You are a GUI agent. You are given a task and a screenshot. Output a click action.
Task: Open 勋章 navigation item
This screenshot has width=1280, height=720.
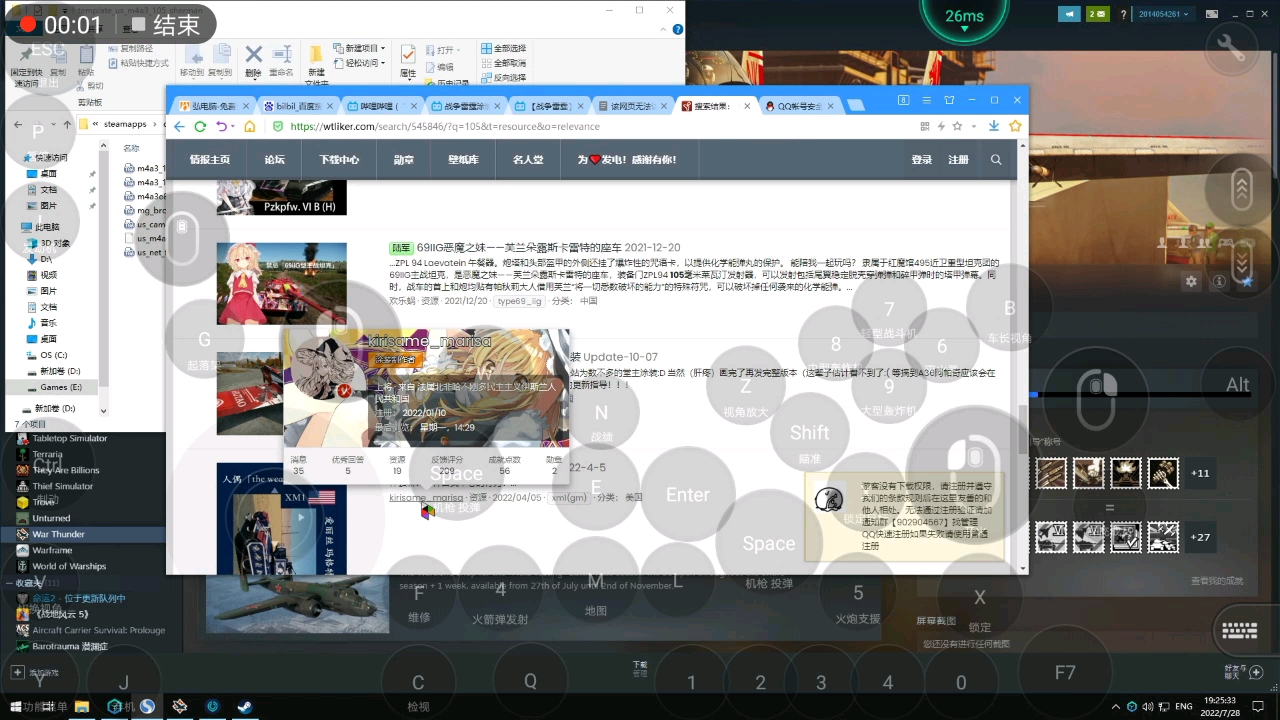[x=404, y=160]
